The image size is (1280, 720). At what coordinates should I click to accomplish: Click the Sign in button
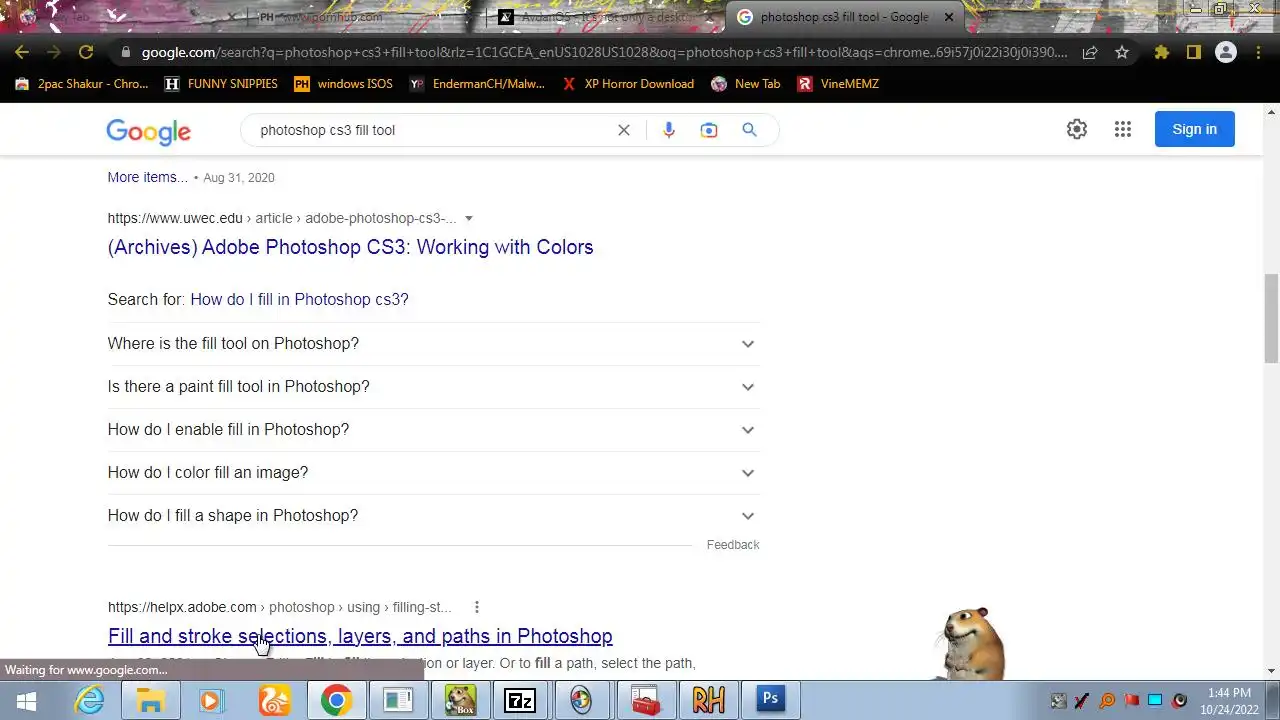click(x=1195, y=129)
